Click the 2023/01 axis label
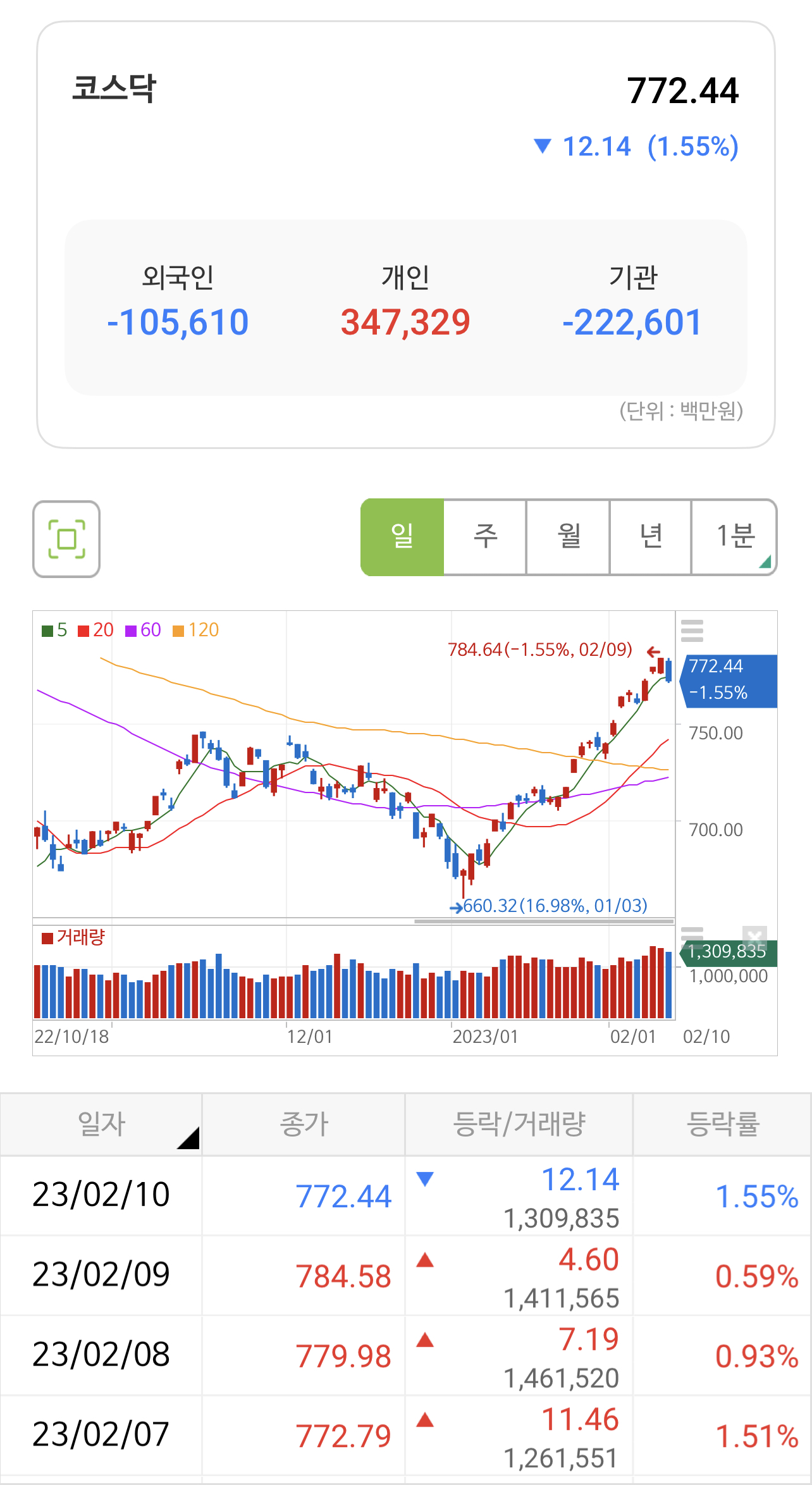Image resolution: width=812 pixels, height=1485 pixels. (485, 1037)
